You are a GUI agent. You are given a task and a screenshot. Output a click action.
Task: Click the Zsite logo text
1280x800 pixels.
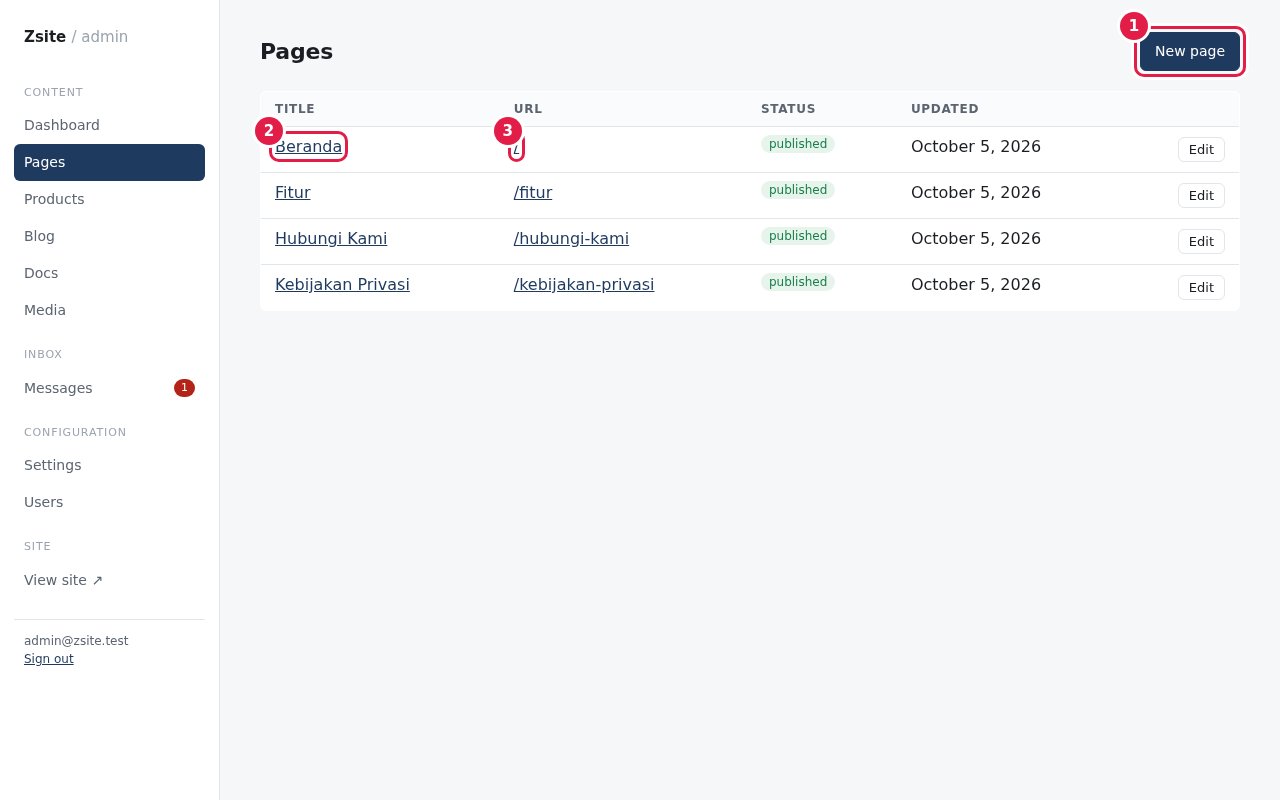pos(45,37)
